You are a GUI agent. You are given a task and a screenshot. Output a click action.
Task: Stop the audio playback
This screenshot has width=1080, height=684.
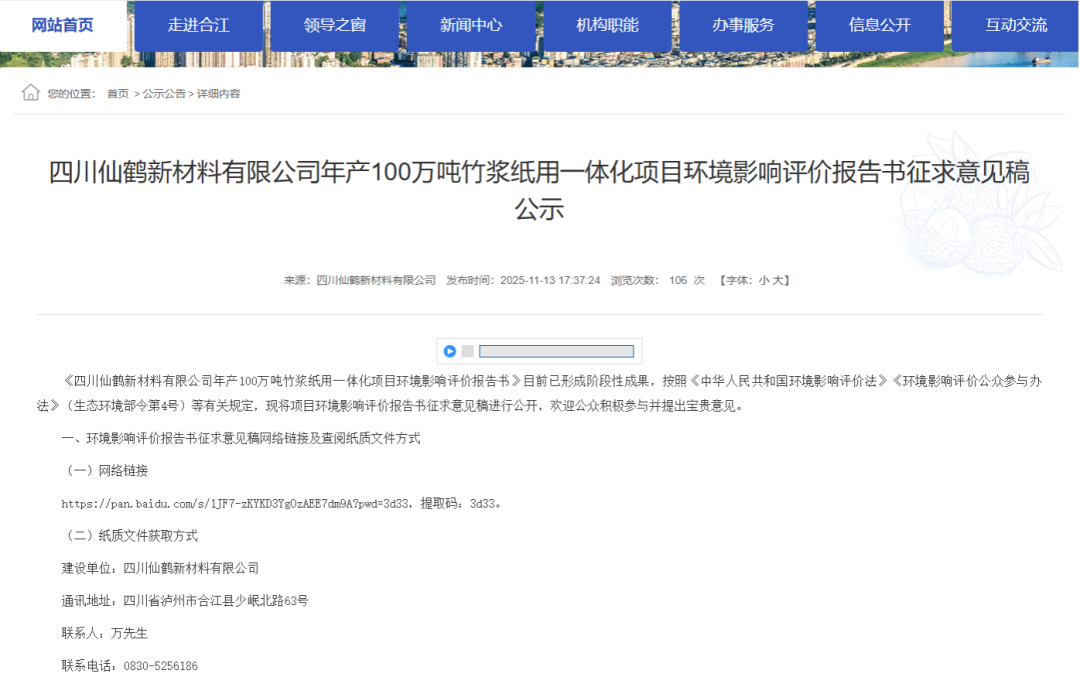click(467, 351)
